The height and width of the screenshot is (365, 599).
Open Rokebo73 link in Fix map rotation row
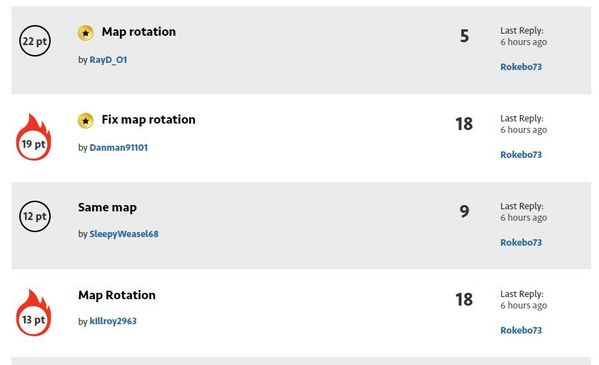[521, 155]
